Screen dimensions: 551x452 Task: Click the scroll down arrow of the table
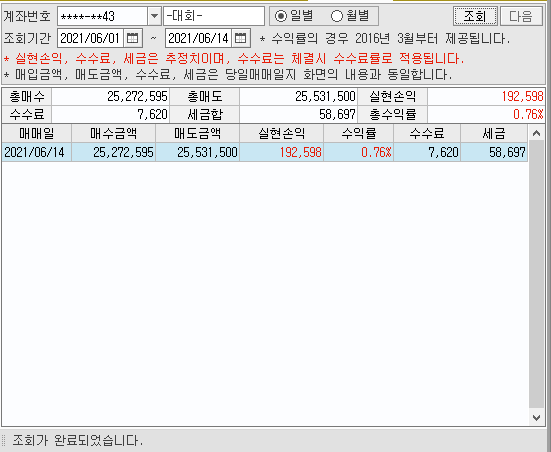[x=536, y=418]
